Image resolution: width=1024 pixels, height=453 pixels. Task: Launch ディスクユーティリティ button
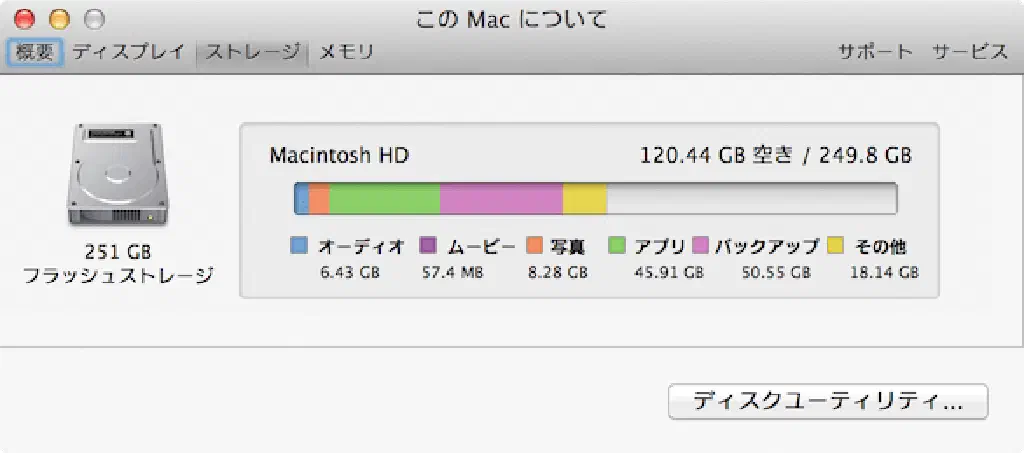[x=827, y=402]
